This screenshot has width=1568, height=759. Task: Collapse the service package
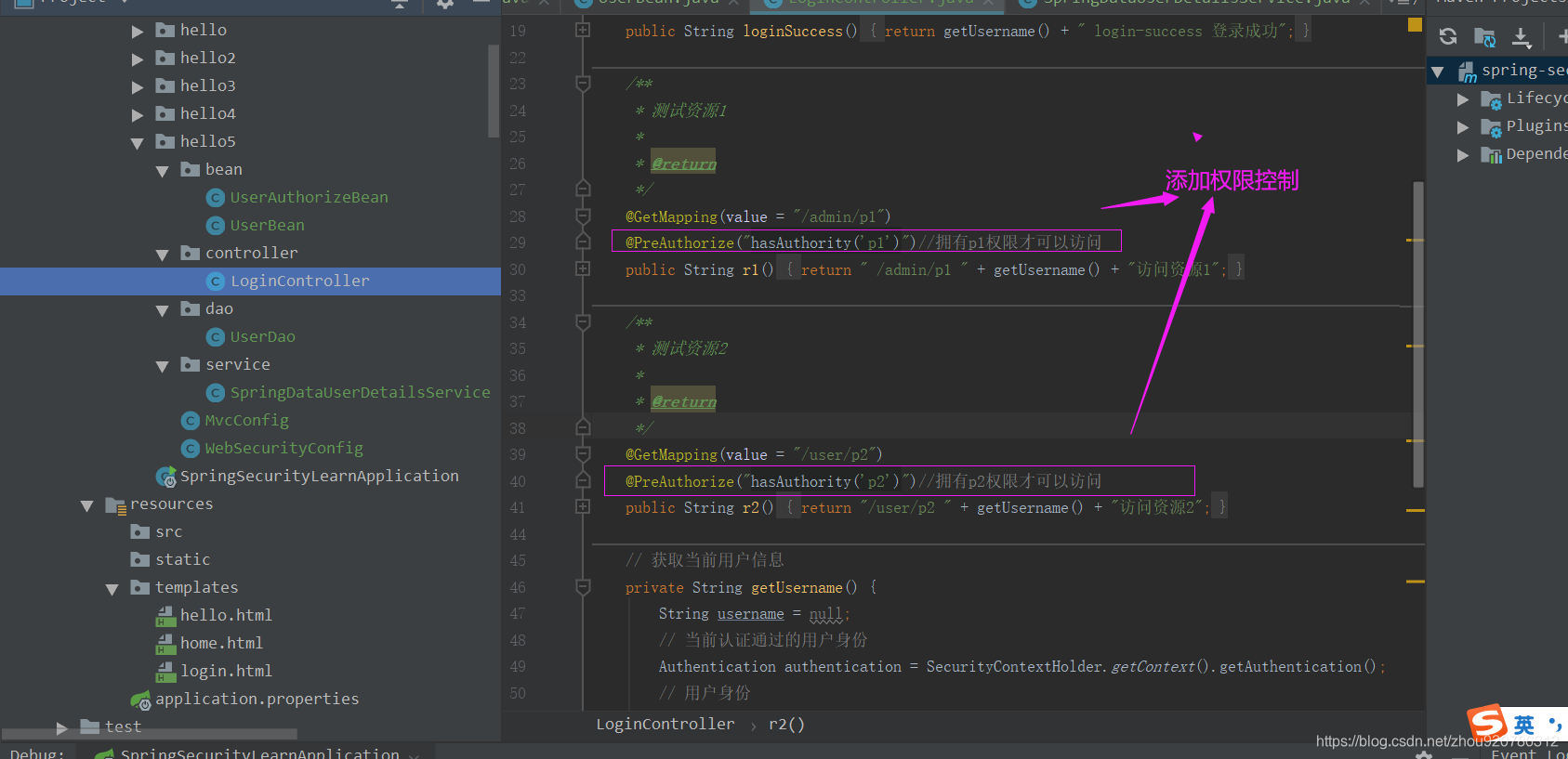163,366
